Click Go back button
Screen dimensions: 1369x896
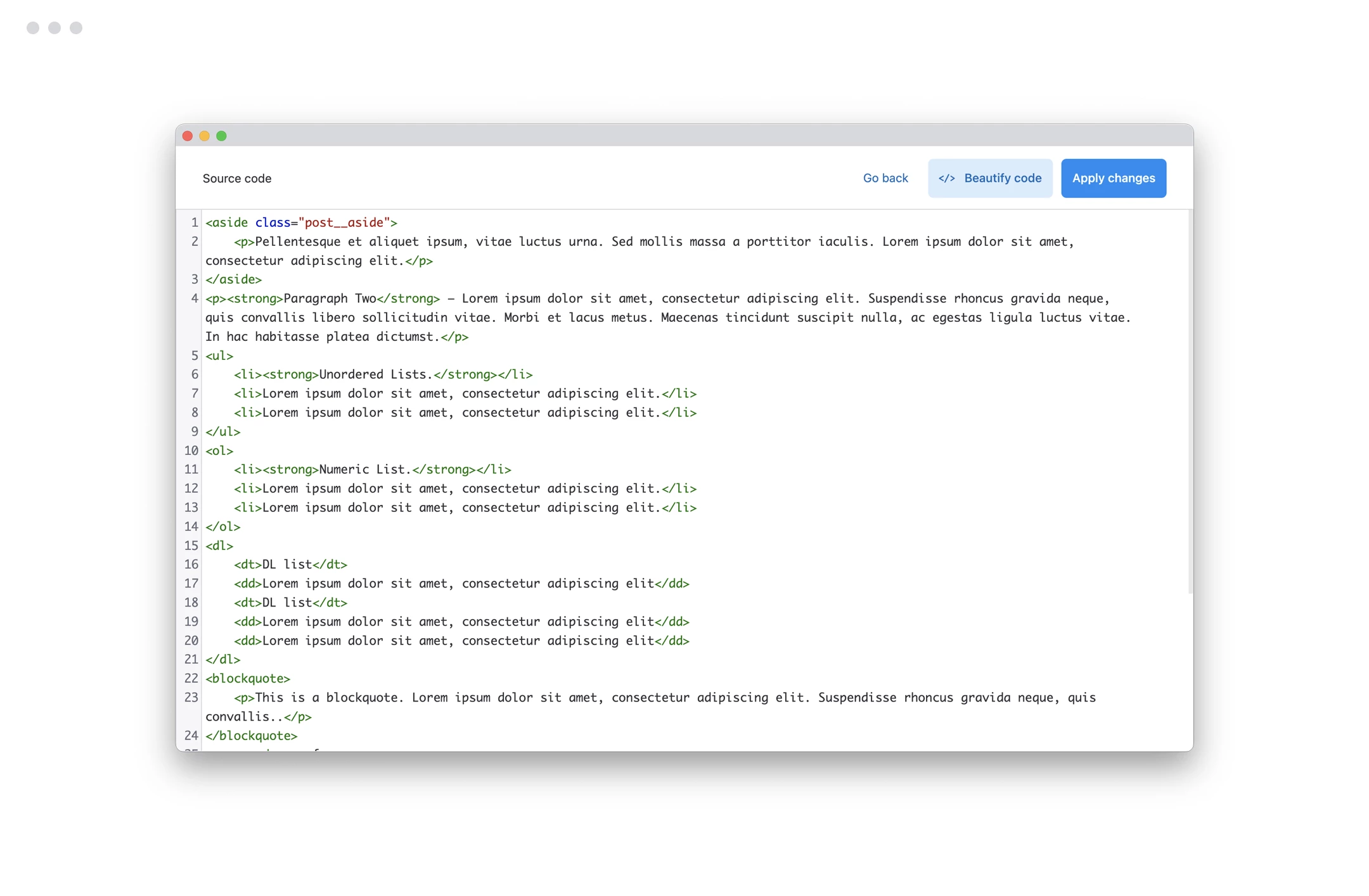click(x=885, y=178)
